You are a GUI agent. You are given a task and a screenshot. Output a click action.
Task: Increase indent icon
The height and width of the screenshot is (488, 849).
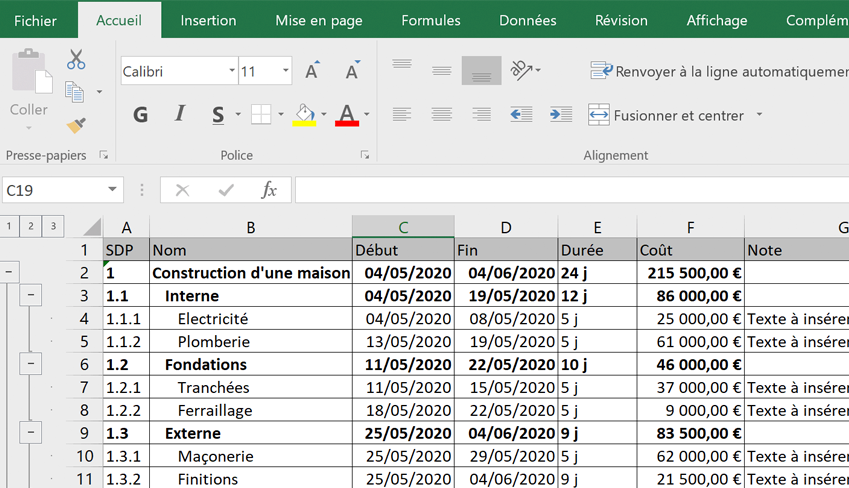(561, 114)
